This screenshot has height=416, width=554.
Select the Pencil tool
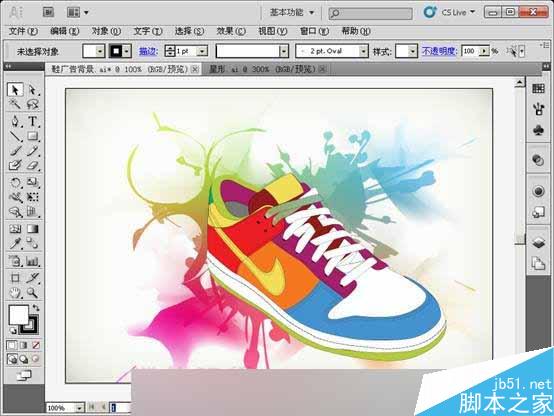33,151
